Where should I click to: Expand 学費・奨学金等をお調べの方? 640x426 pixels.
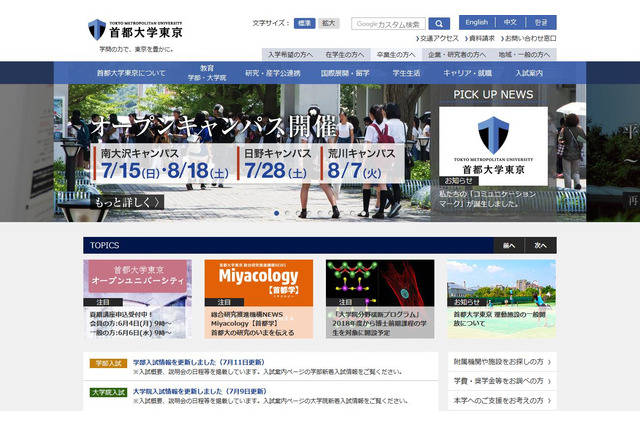tap(502, 381)
